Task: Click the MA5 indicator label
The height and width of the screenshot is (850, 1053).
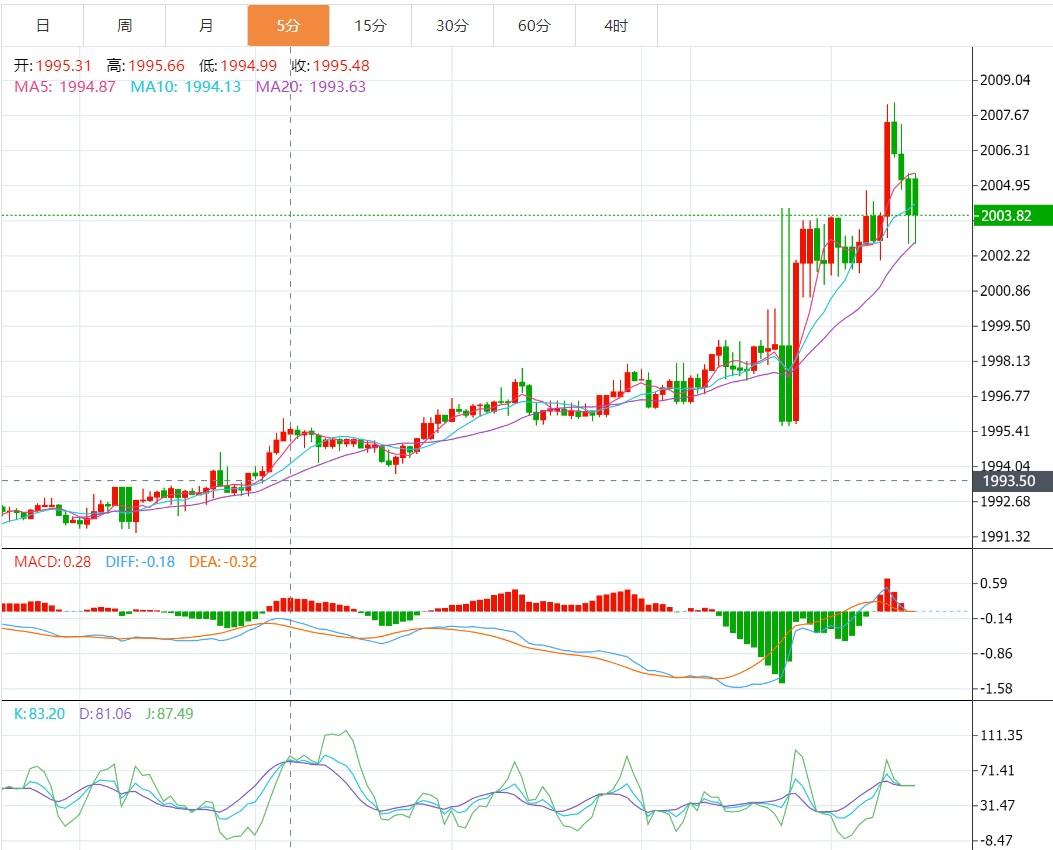Action: tap(65, 86)
